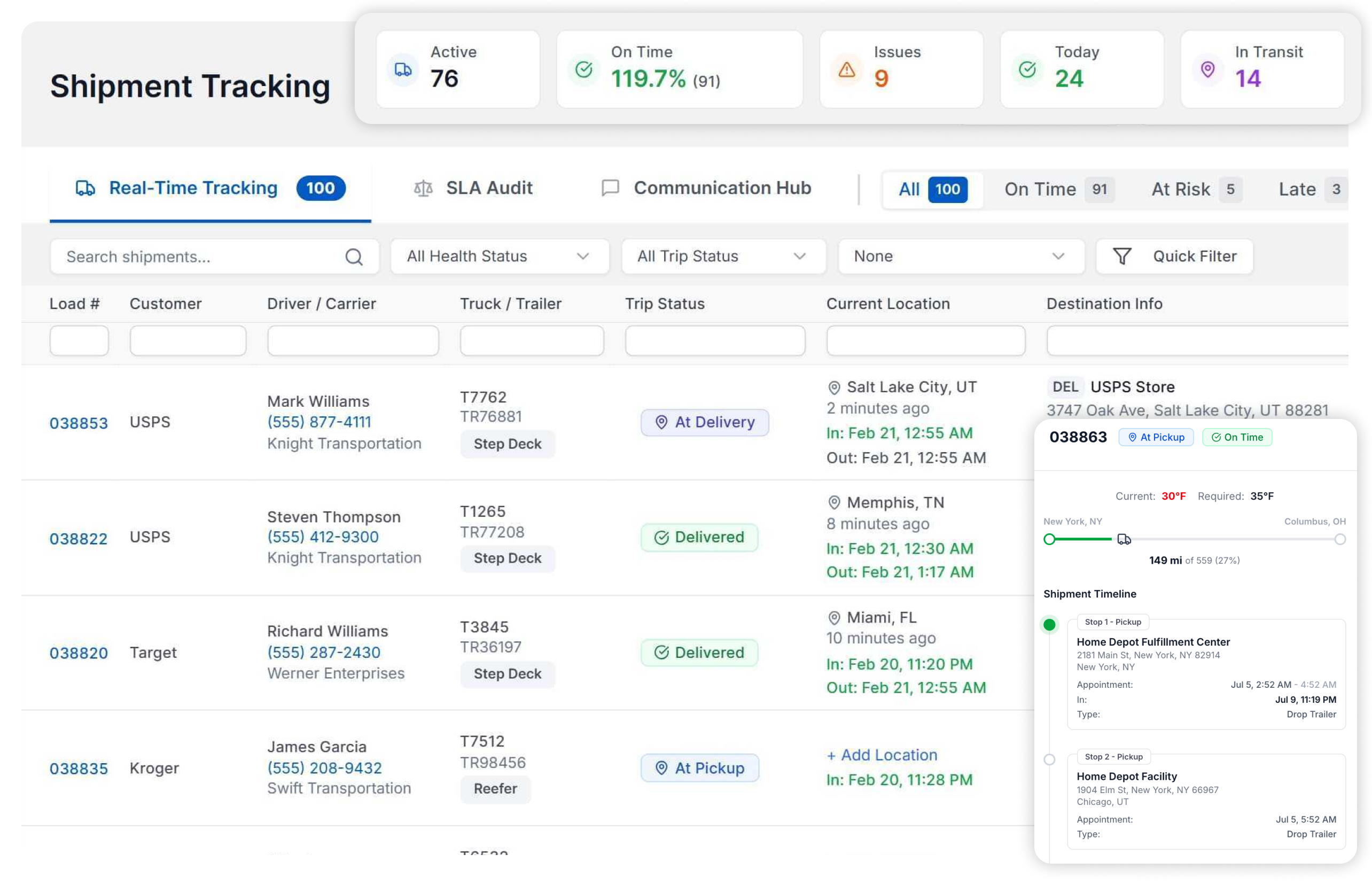The width and height of the screenshot is (1372, 885).
Task: Open the All Trip Status dropdown
Action: tap(723, 257)
